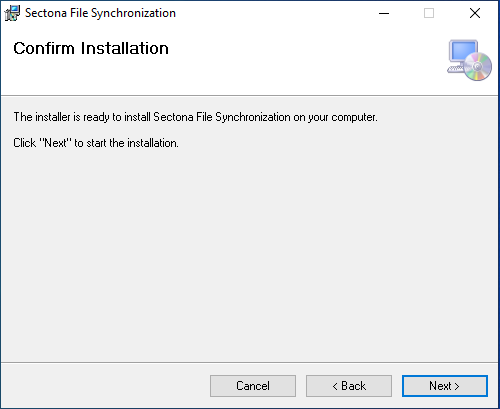The height and width of the screenshot is (409, 500).
Task: Click 'on your computer' in the ready message
Action: coord(335,117)
